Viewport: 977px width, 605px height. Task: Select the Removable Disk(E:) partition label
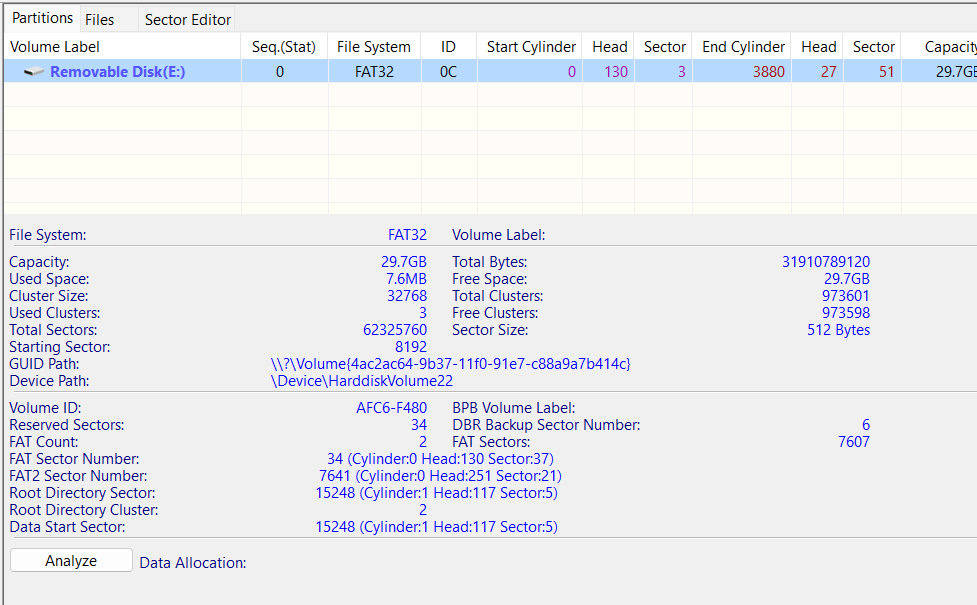[117, 72]
